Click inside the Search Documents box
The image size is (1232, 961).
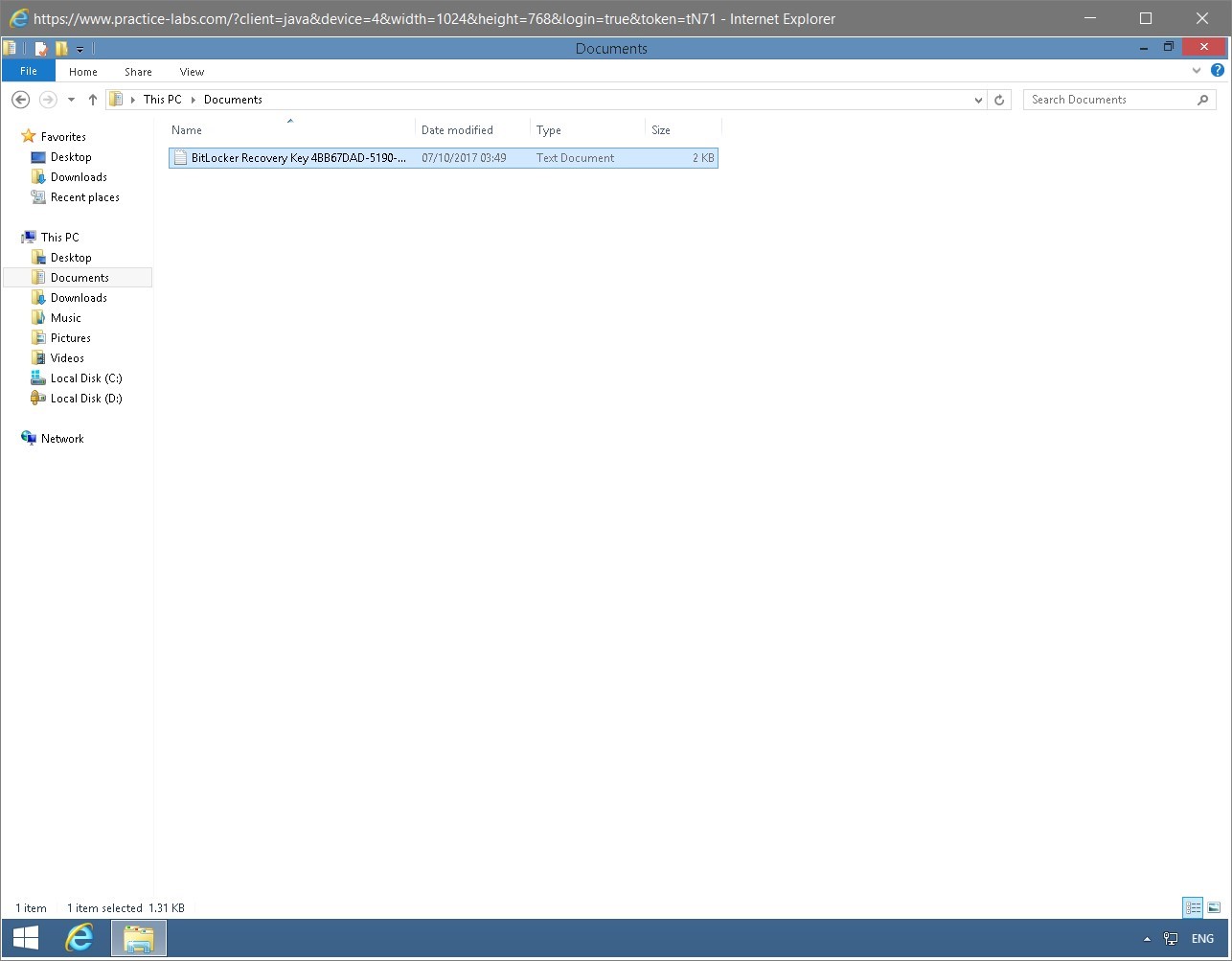point(1111,99)
